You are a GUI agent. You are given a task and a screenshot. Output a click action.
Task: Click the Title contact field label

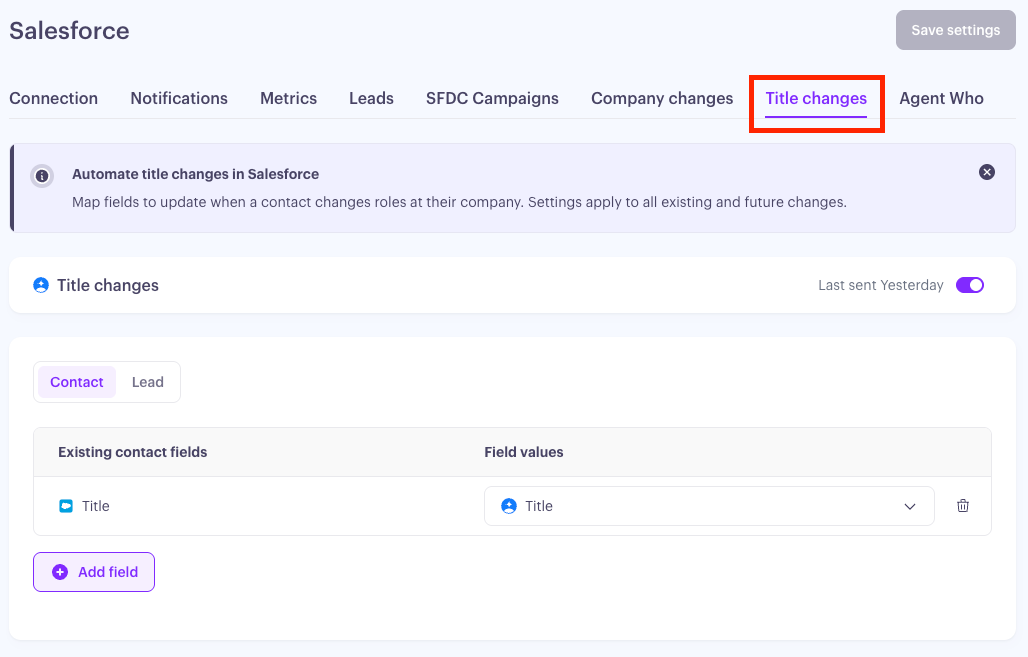[96, 506]
